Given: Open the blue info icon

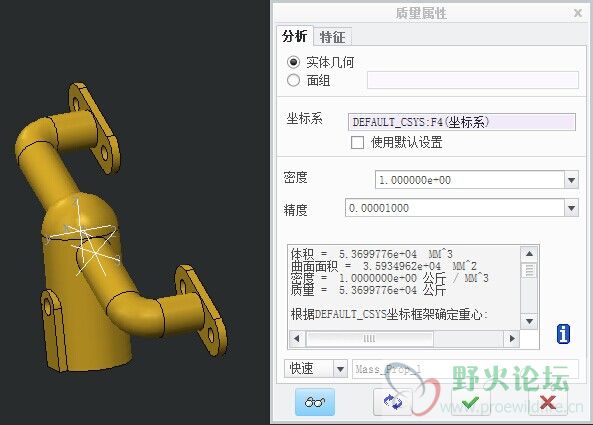Looking at the screenshot, I should [563, 333].
